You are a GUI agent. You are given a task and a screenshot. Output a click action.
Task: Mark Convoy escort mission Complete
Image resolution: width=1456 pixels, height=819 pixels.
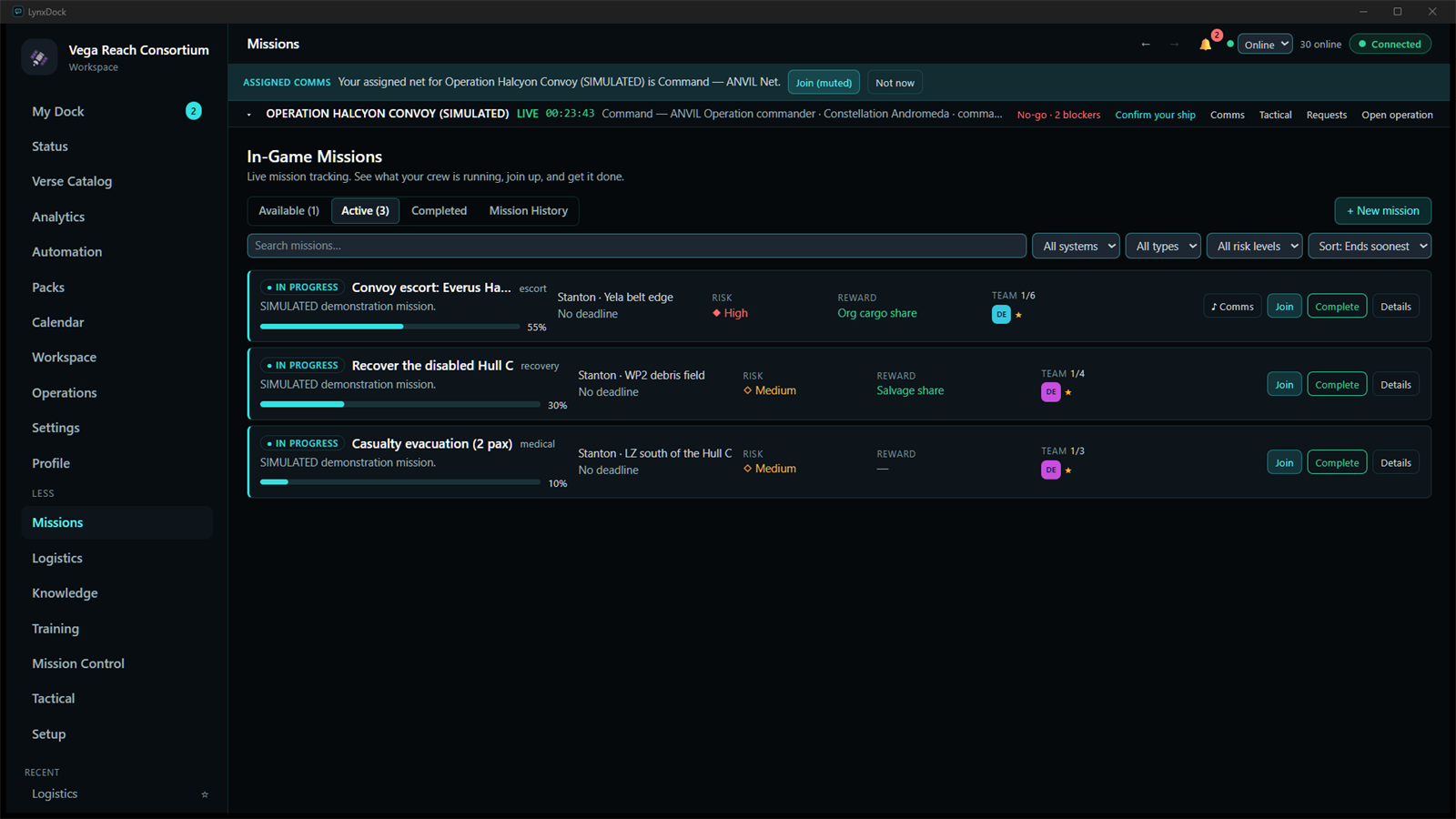(1337, 307)
